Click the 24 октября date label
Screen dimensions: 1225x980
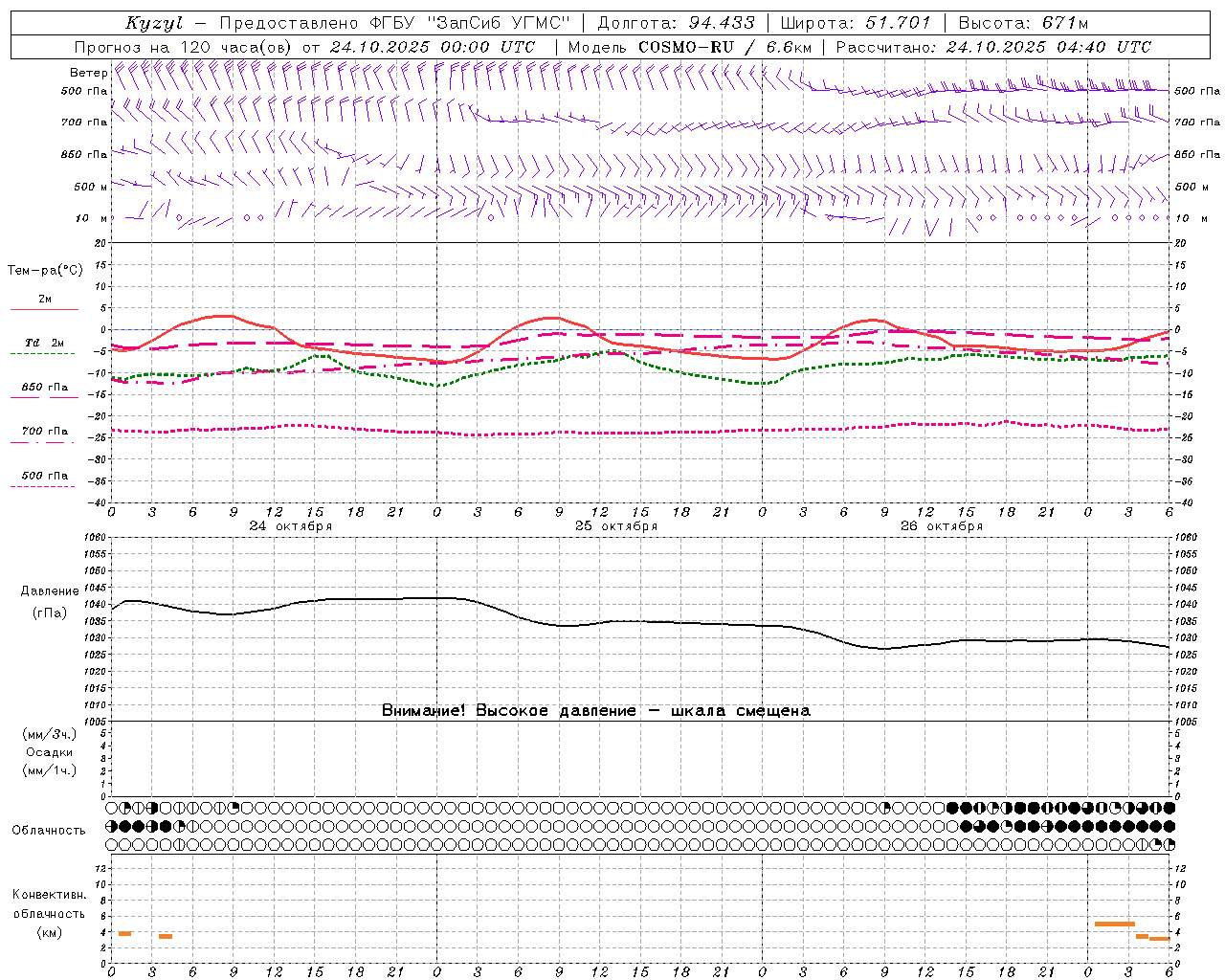[x=291, y=526]
